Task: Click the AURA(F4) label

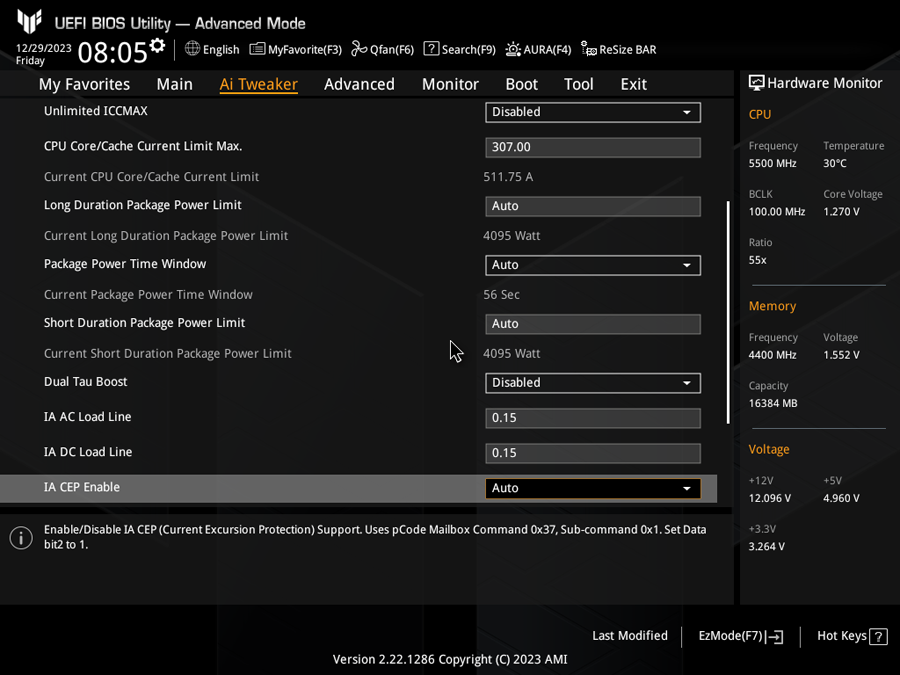Action: [x=547, y=50]
